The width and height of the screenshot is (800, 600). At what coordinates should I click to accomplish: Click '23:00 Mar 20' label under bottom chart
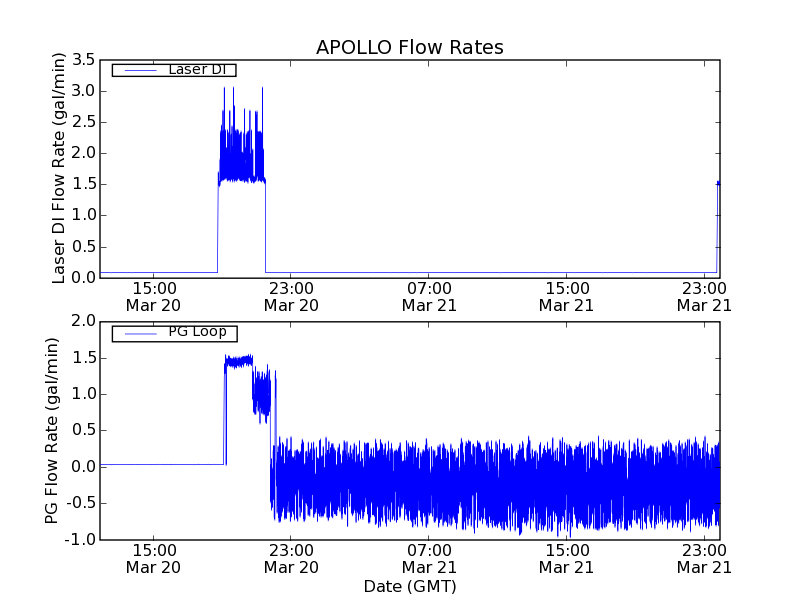coord(291,559)
